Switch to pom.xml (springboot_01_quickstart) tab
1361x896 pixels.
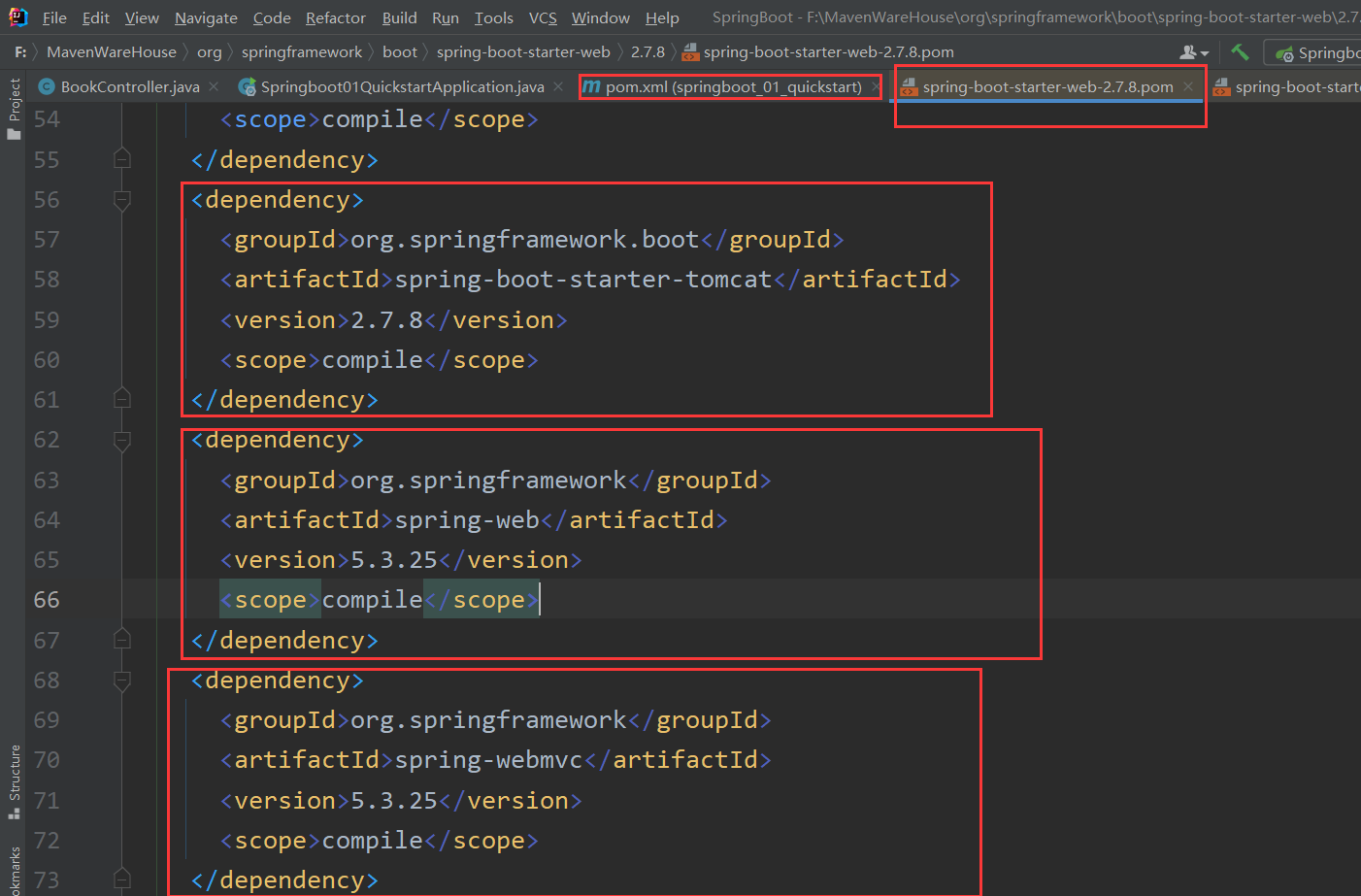733,86
